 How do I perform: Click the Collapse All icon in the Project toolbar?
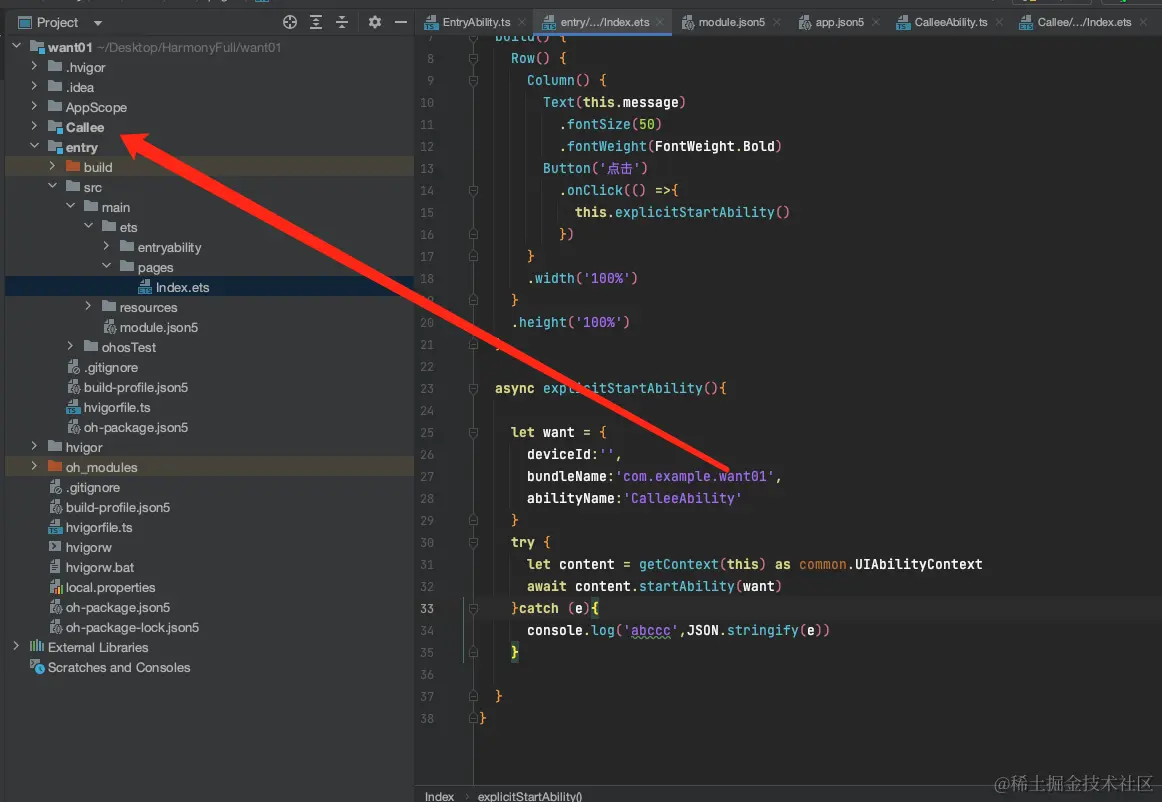342,22
